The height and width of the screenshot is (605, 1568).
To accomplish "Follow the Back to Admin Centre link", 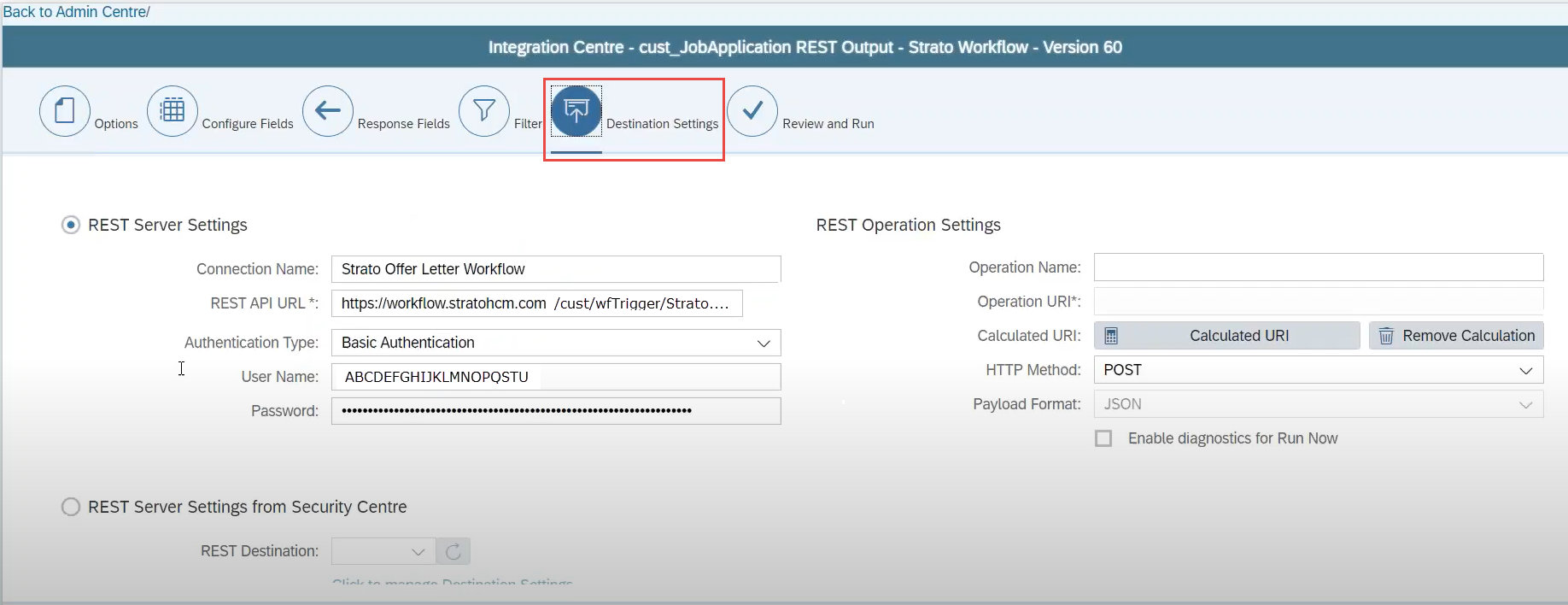I will click(75, 12).
